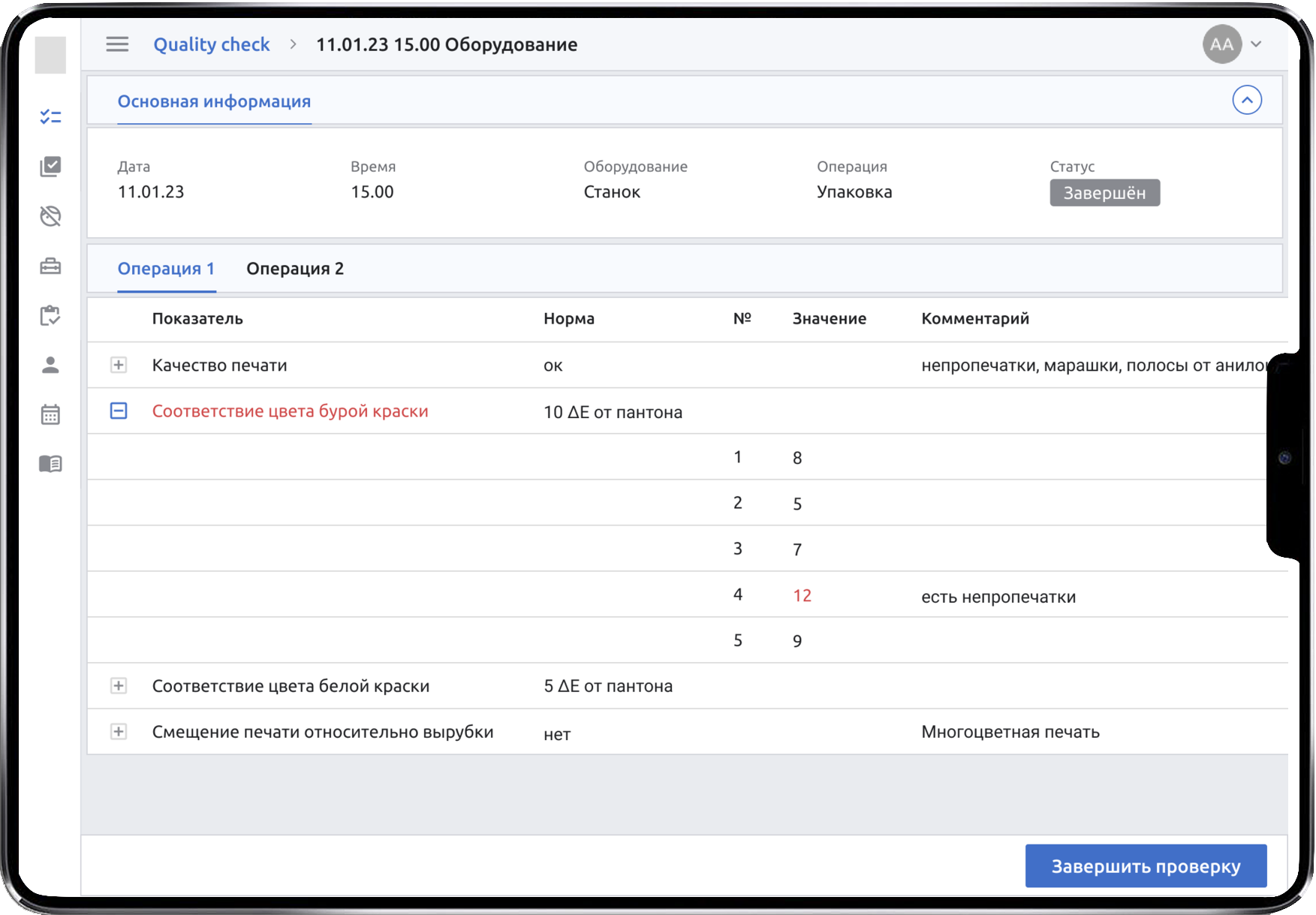Go to Quality check breadcrumb link
Screen dimensions: 1316x915
click(211, 44)
